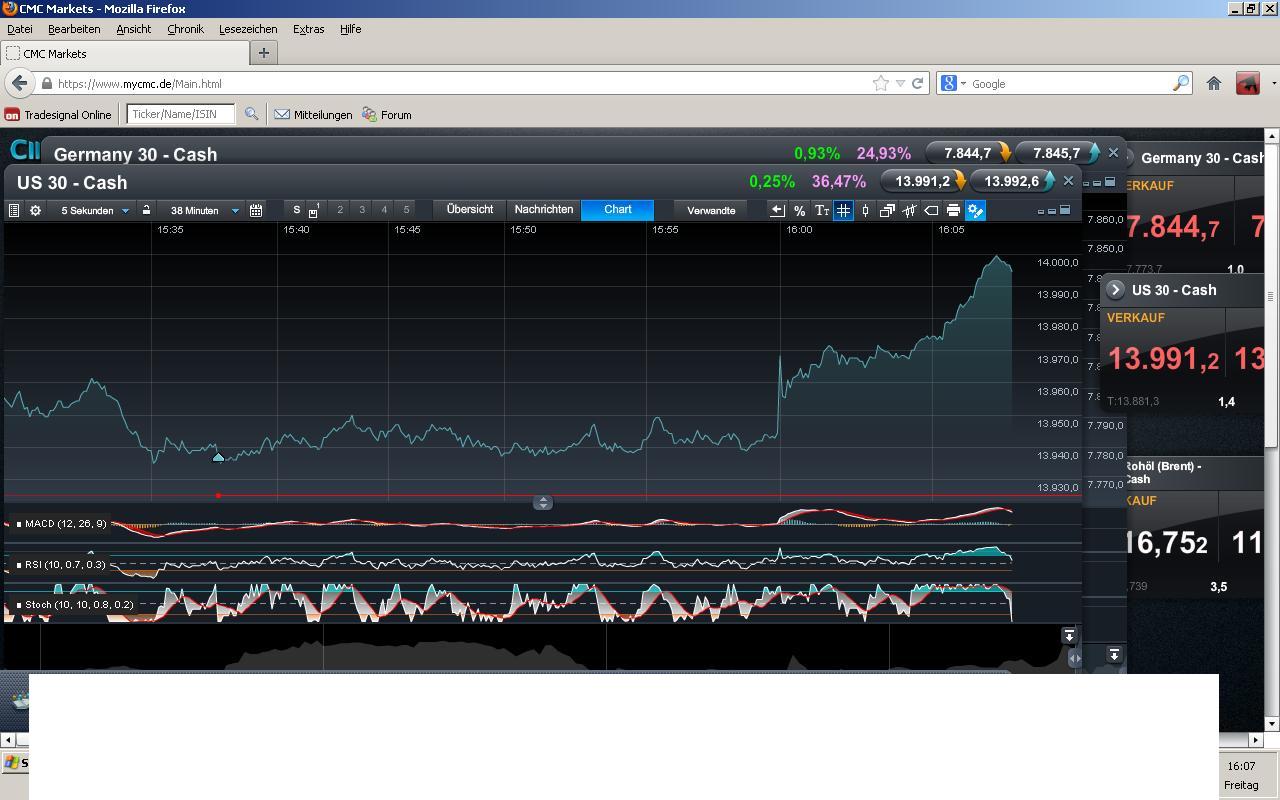Expand the 38 Minuten time range dropdown
The image size is (1280, 800).
pyautogui.click(x=235, y=211)
